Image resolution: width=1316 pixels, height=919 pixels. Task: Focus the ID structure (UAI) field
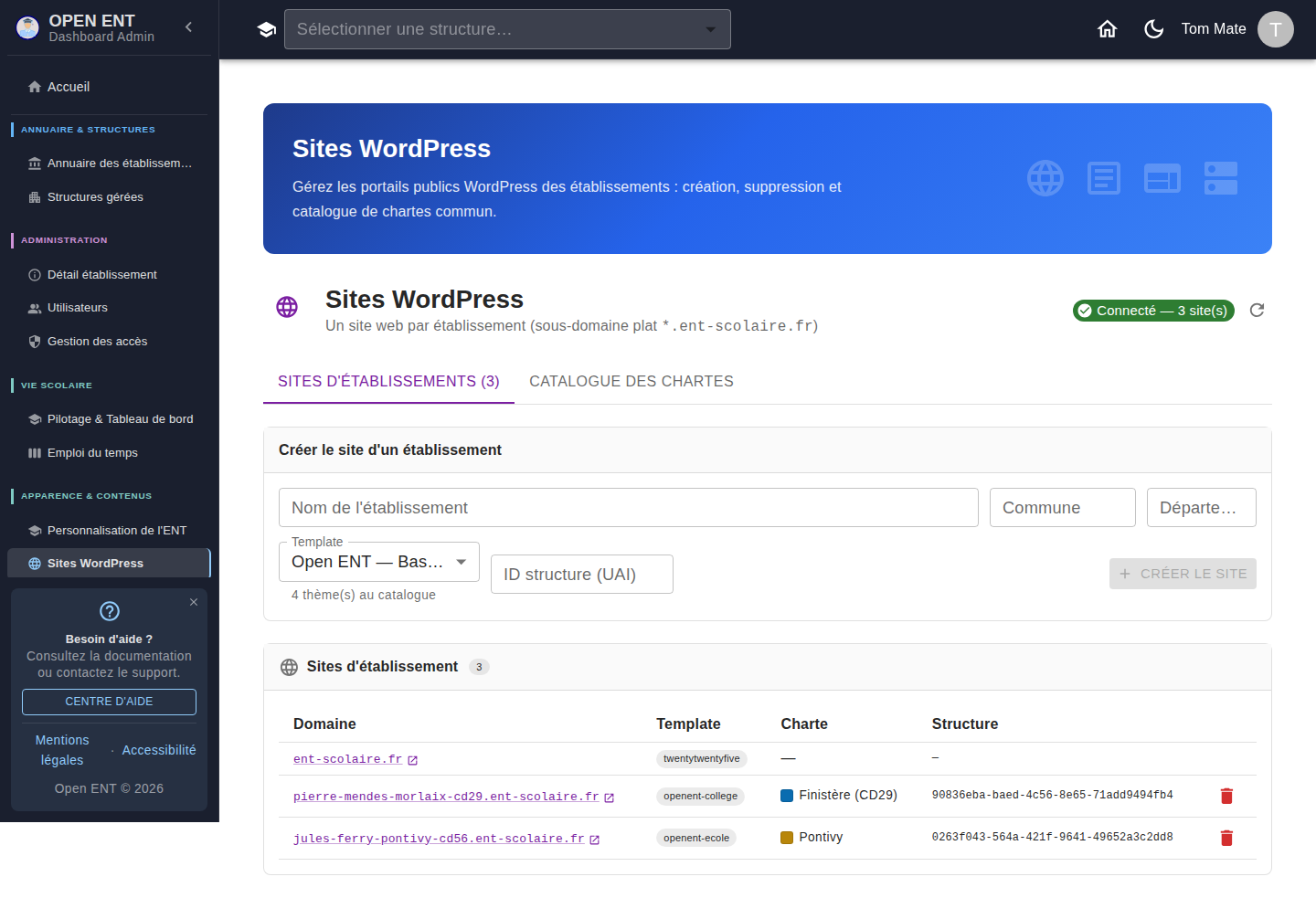click(x=582, y=575)
